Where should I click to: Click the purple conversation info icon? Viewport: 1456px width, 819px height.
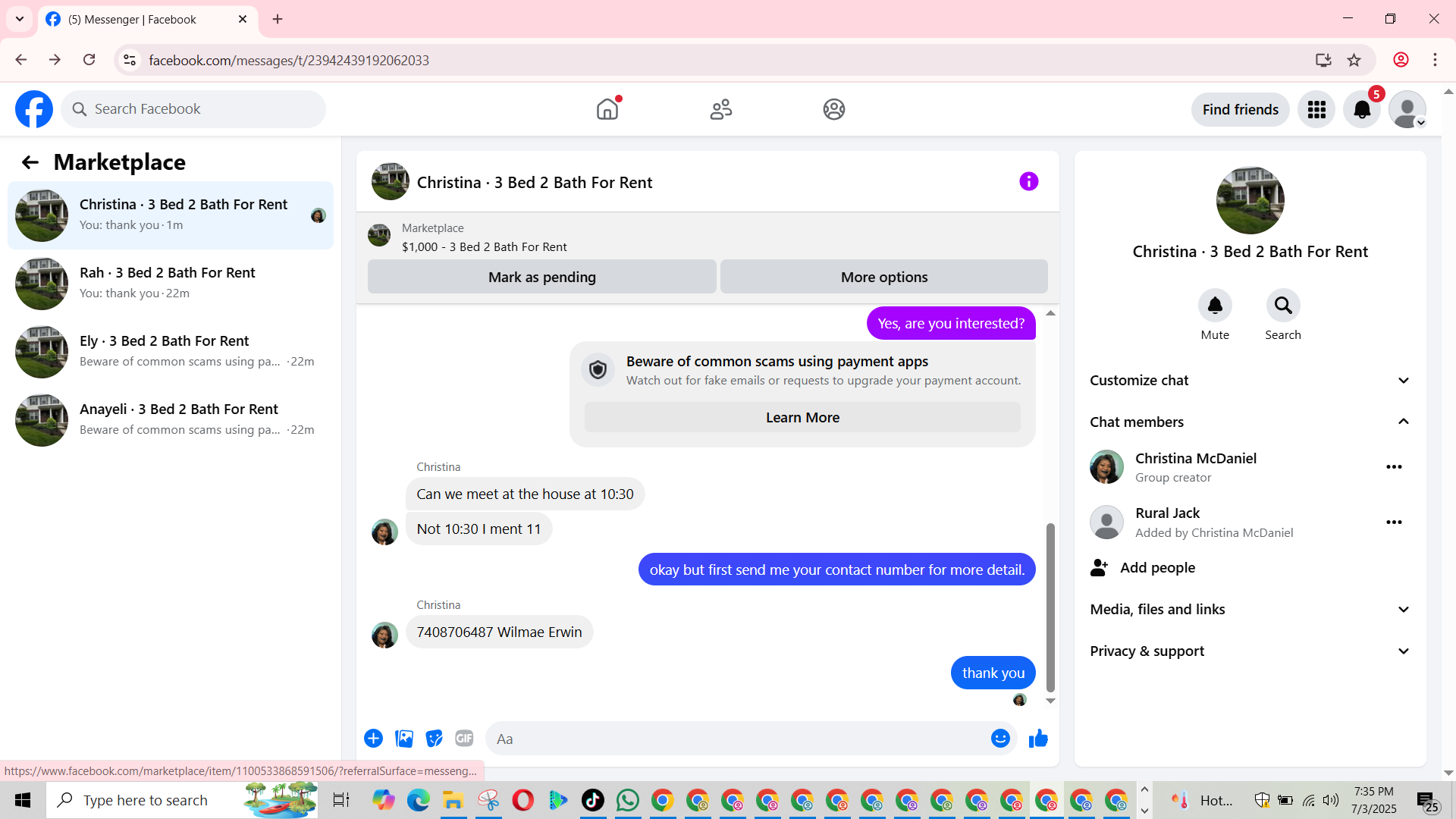[x=1028, y=181]
